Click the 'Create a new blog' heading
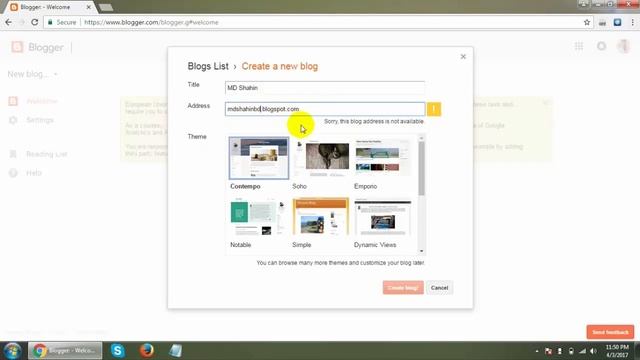 [x=280, y=66]
